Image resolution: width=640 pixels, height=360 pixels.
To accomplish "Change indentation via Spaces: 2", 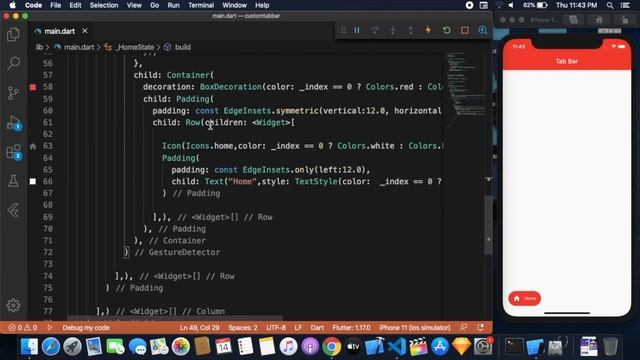I will [243, 327].
